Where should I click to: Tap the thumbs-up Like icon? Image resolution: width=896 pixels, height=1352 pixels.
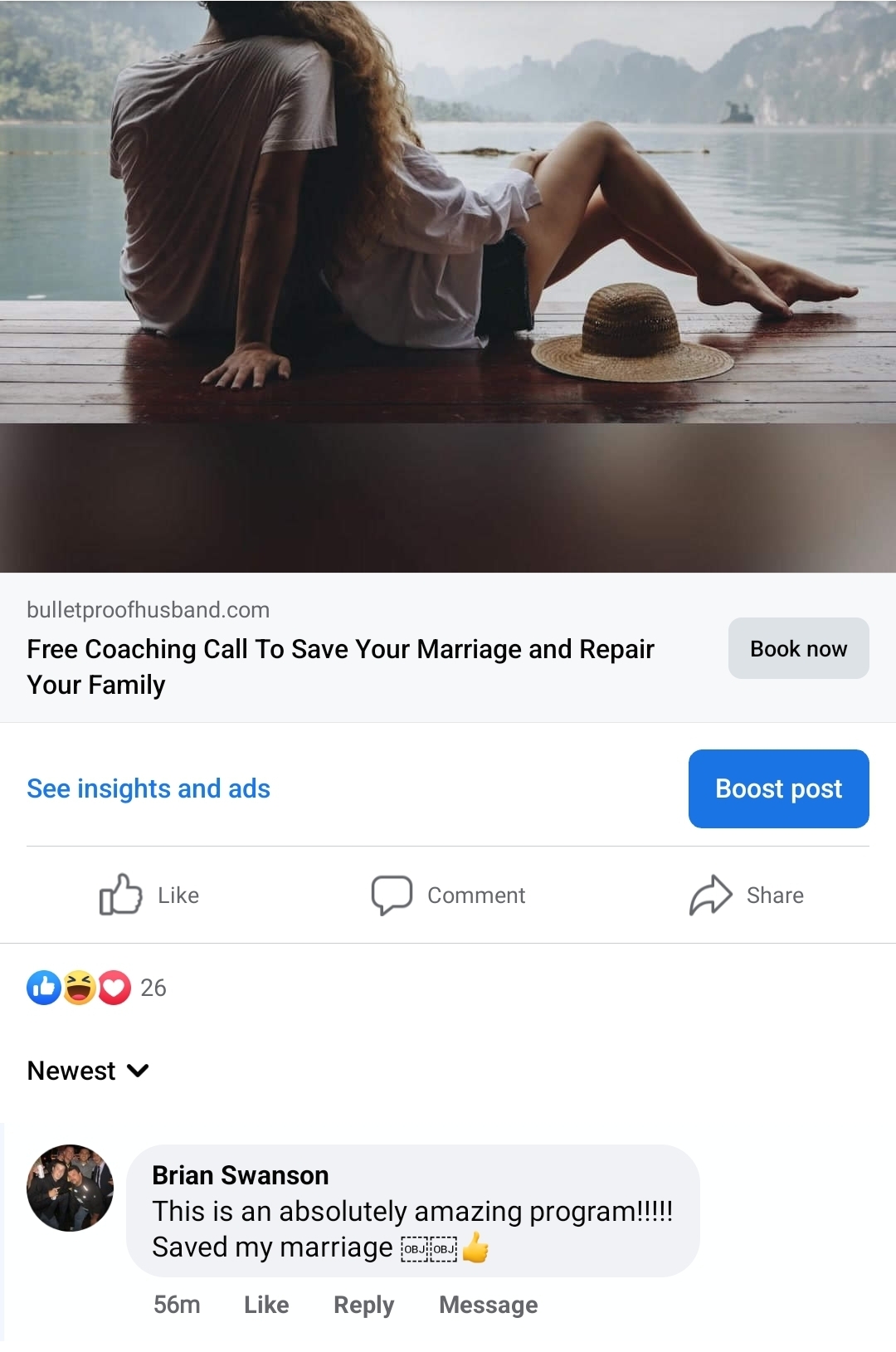pyautogui.click(x=120, y=895)
